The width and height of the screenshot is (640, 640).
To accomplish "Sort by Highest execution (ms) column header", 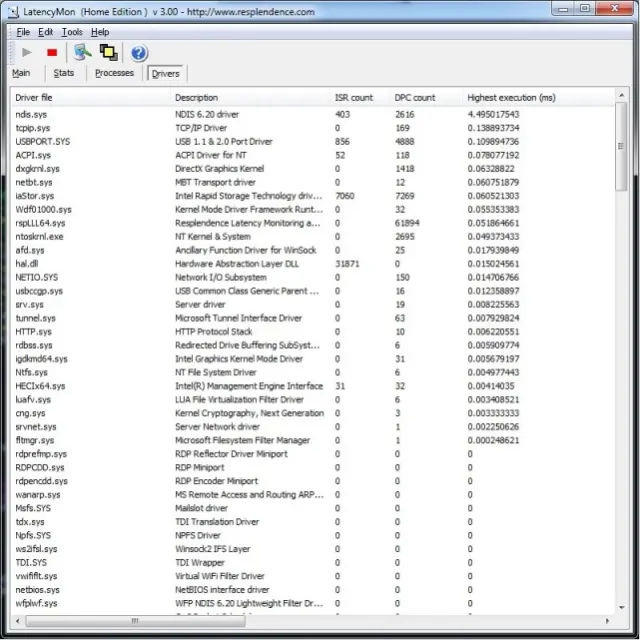I will click(x=511, y=98).
